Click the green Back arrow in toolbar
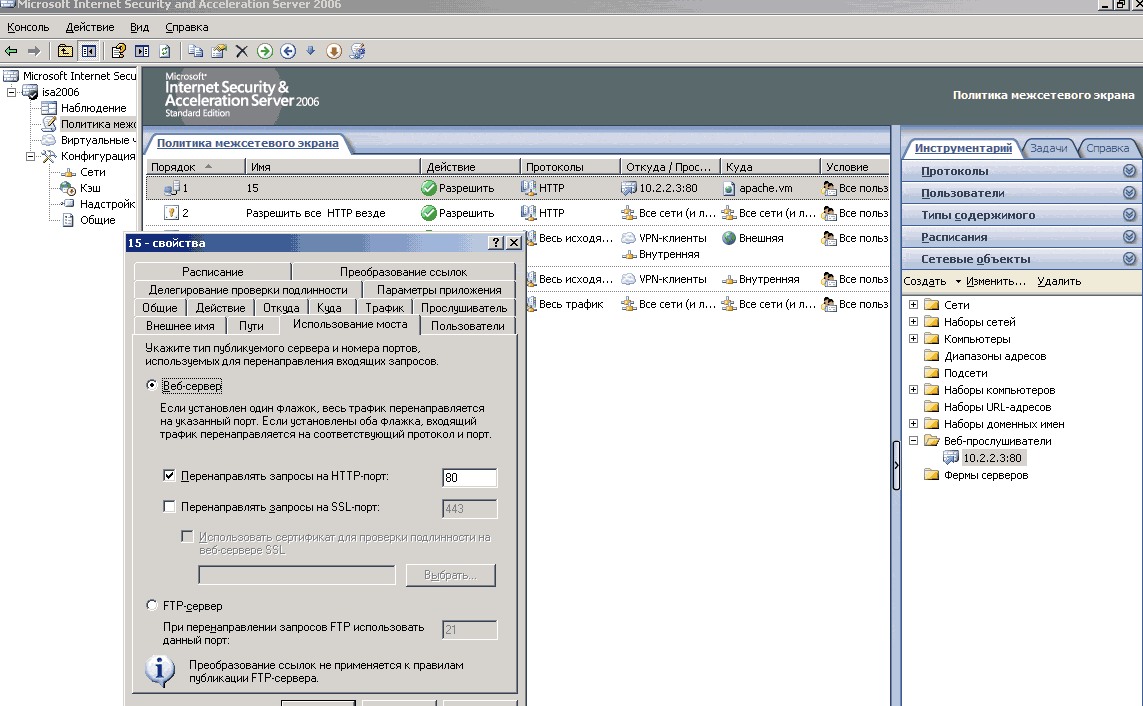Screen dimensions: 1143x706 click(11, 51)
